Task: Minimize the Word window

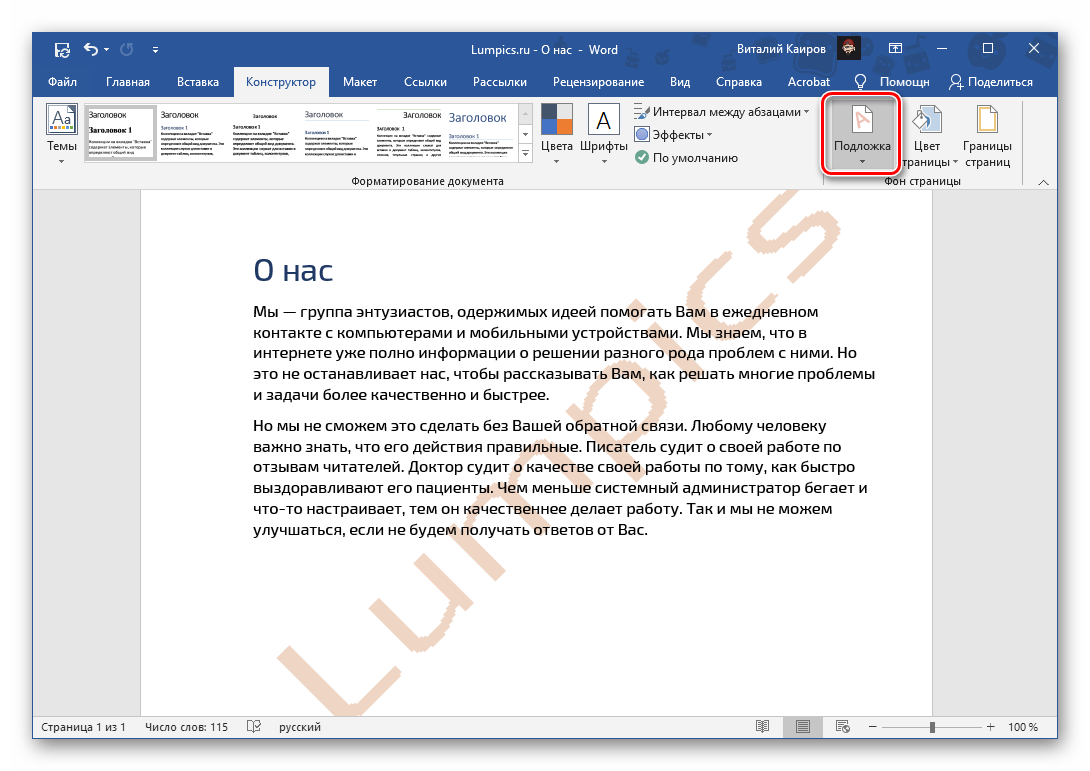Action: point(942,49)
